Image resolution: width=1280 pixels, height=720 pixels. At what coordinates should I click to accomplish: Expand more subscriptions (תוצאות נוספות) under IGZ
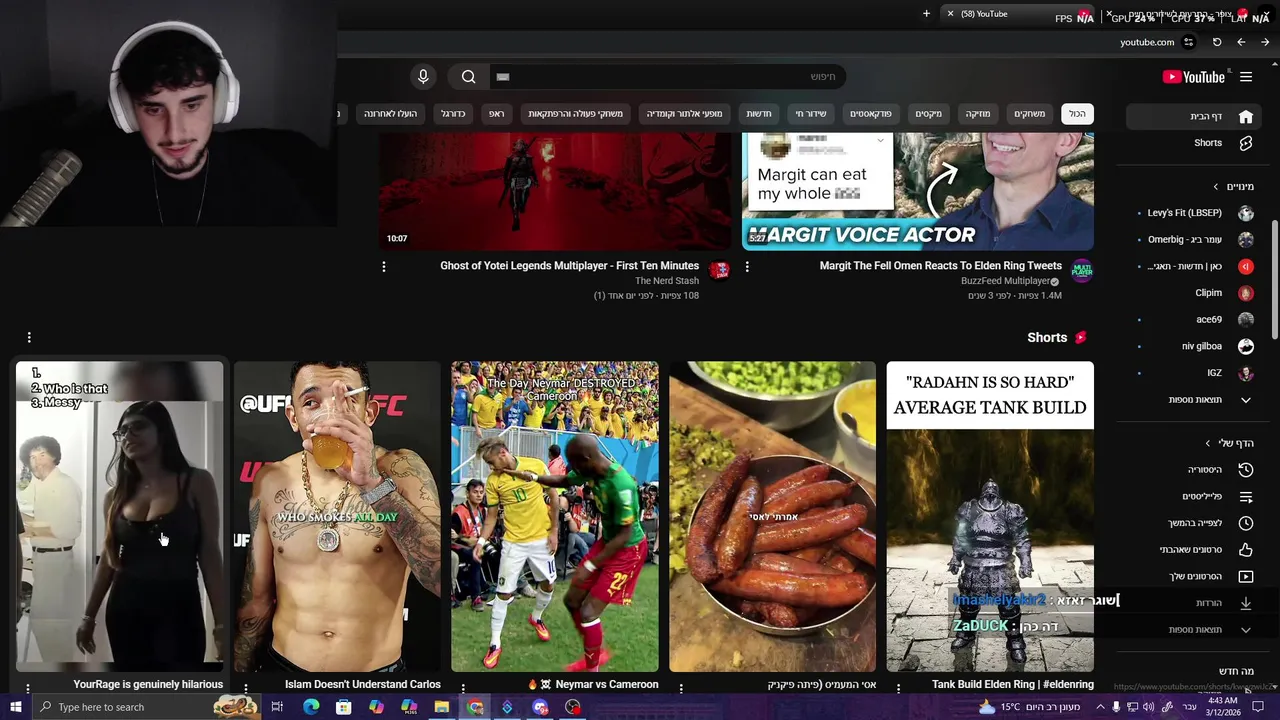click(1194, 400)
